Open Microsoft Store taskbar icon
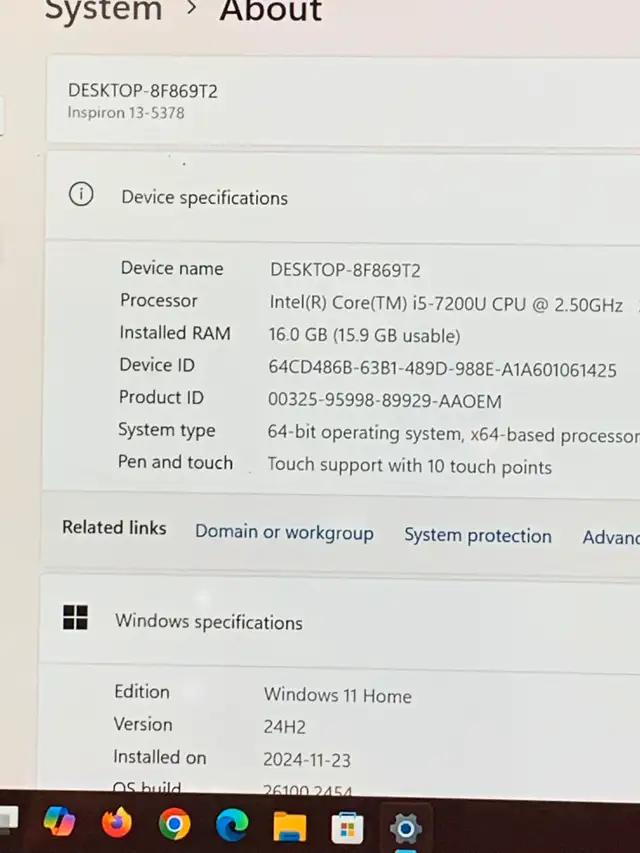 [347, 828]
